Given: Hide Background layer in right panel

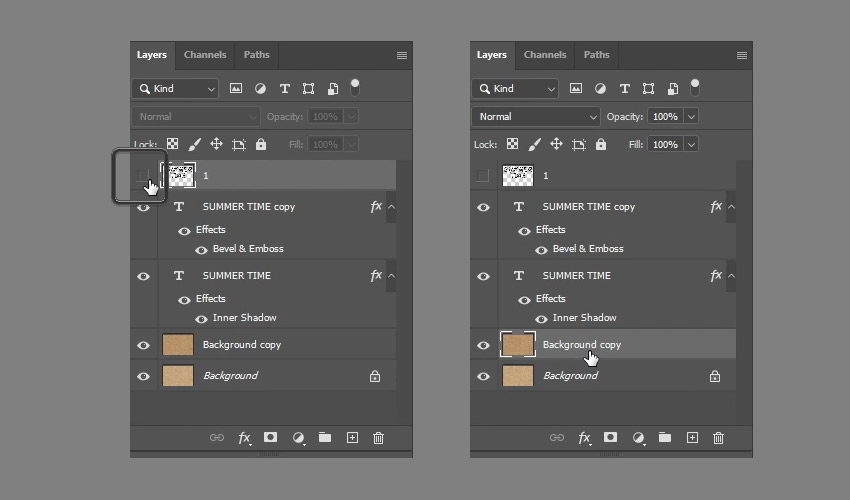Looking at the screenshot, I should click(x=483, y=376).
